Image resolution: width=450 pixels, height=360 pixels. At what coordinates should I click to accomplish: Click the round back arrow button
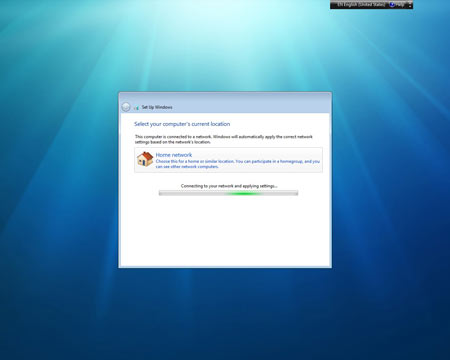click(x=126, y=107)
